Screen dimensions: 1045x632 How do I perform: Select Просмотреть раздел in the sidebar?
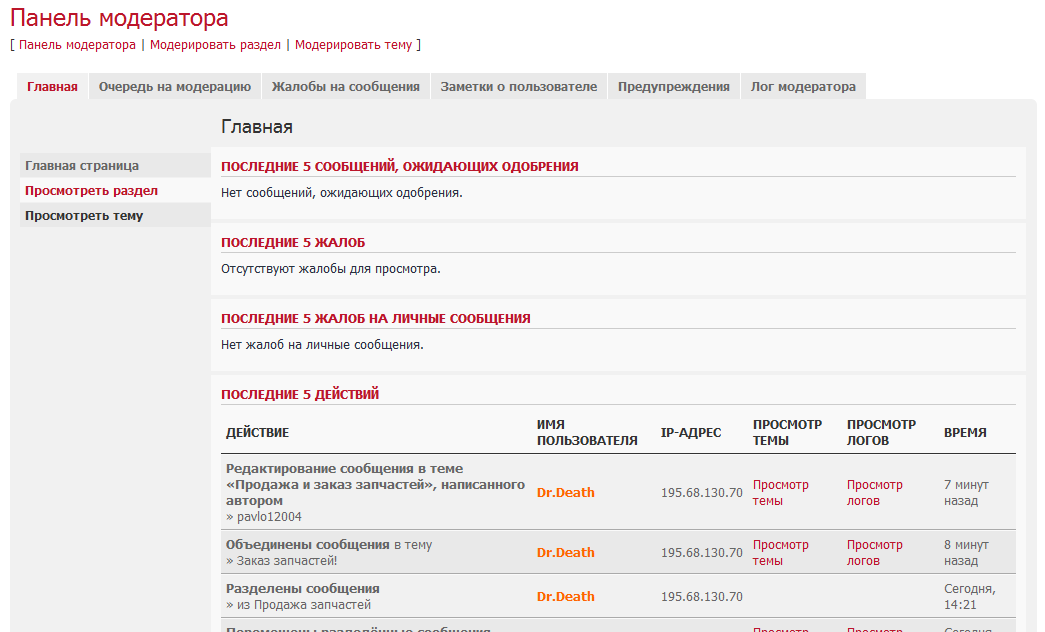(91, 191)
